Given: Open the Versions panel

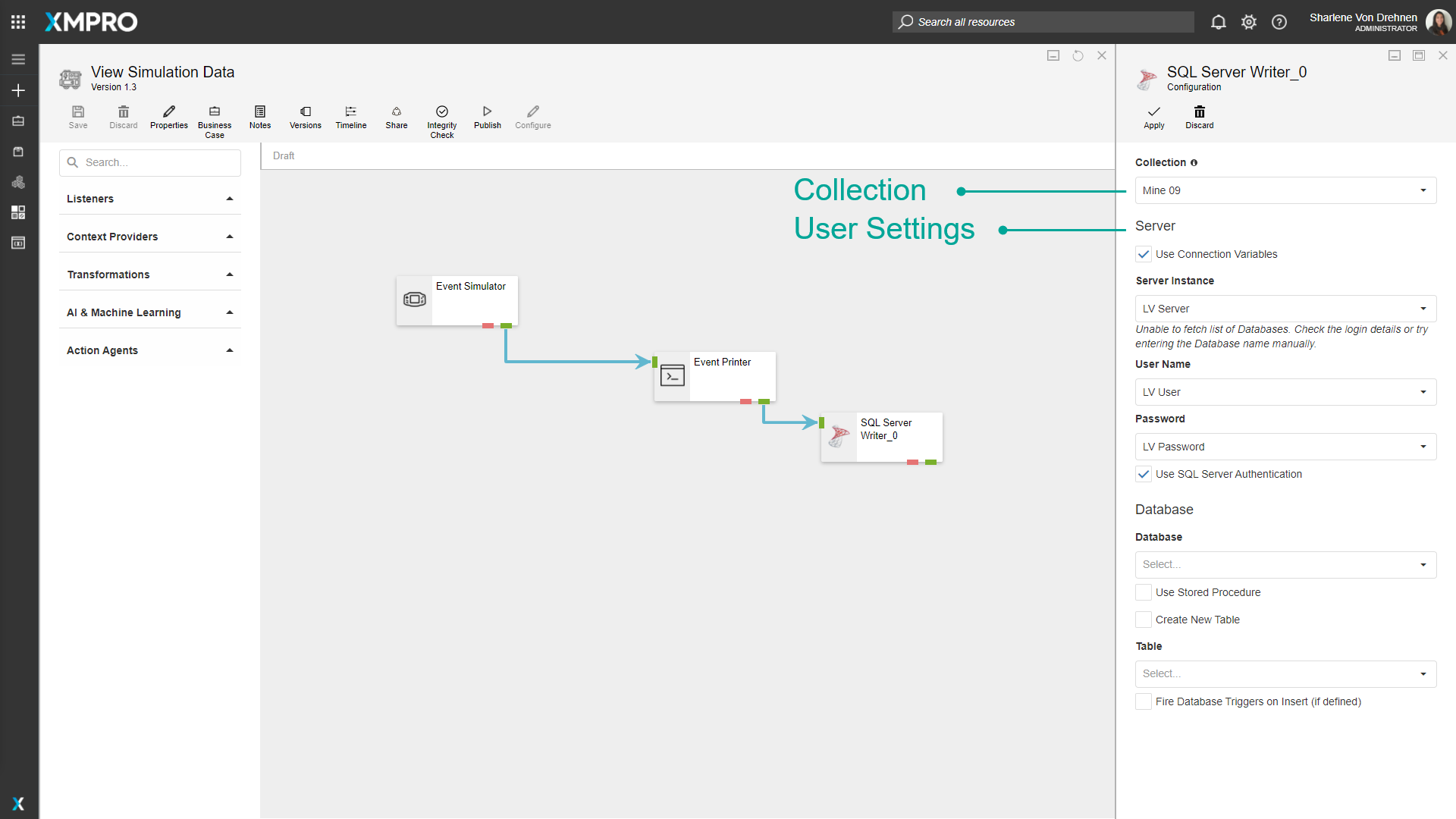Looking at the screenshot, I should 305,112.
